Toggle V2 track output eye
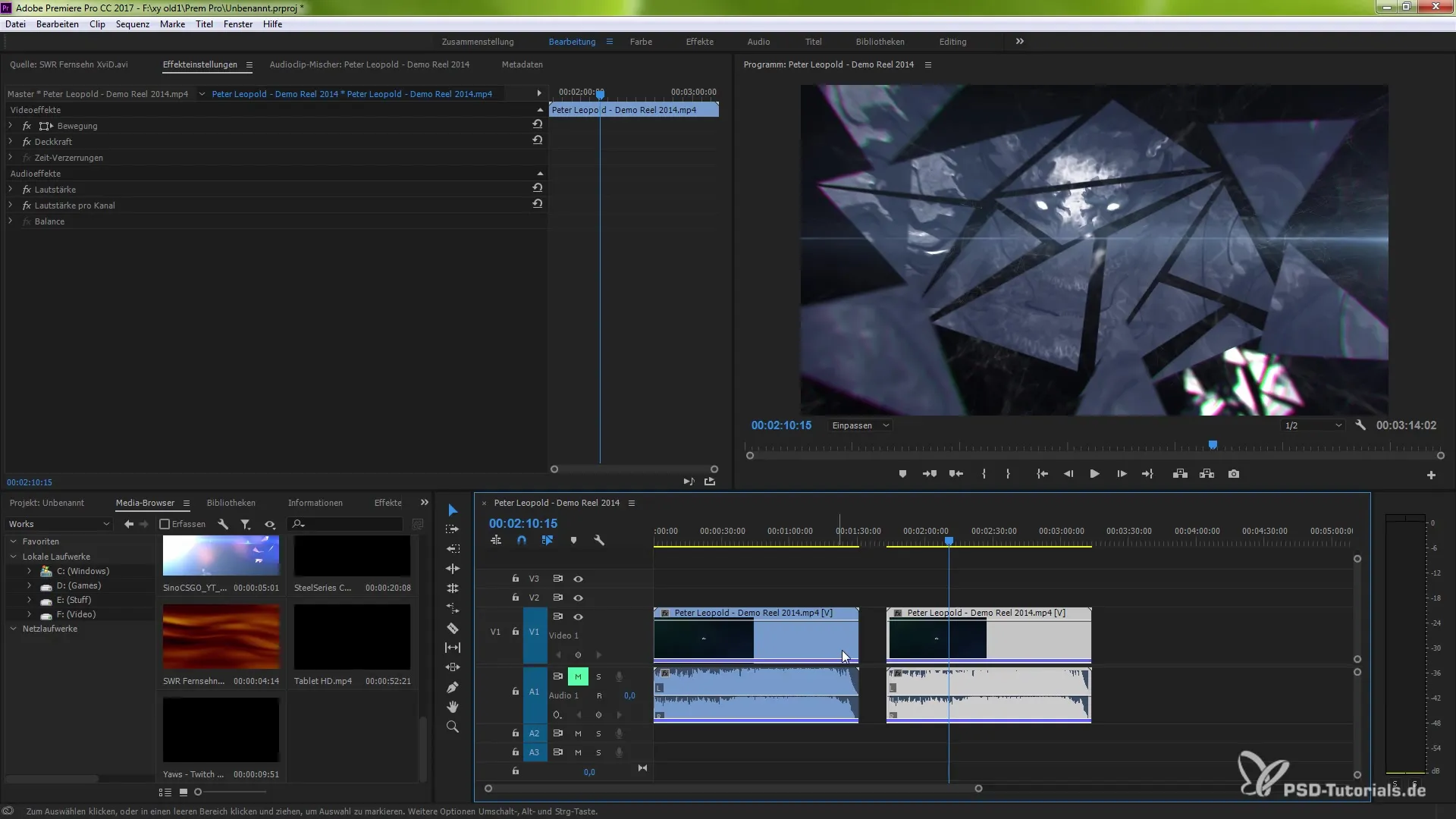This screenshot has height=819, width=1456. (x=578, y=598)
